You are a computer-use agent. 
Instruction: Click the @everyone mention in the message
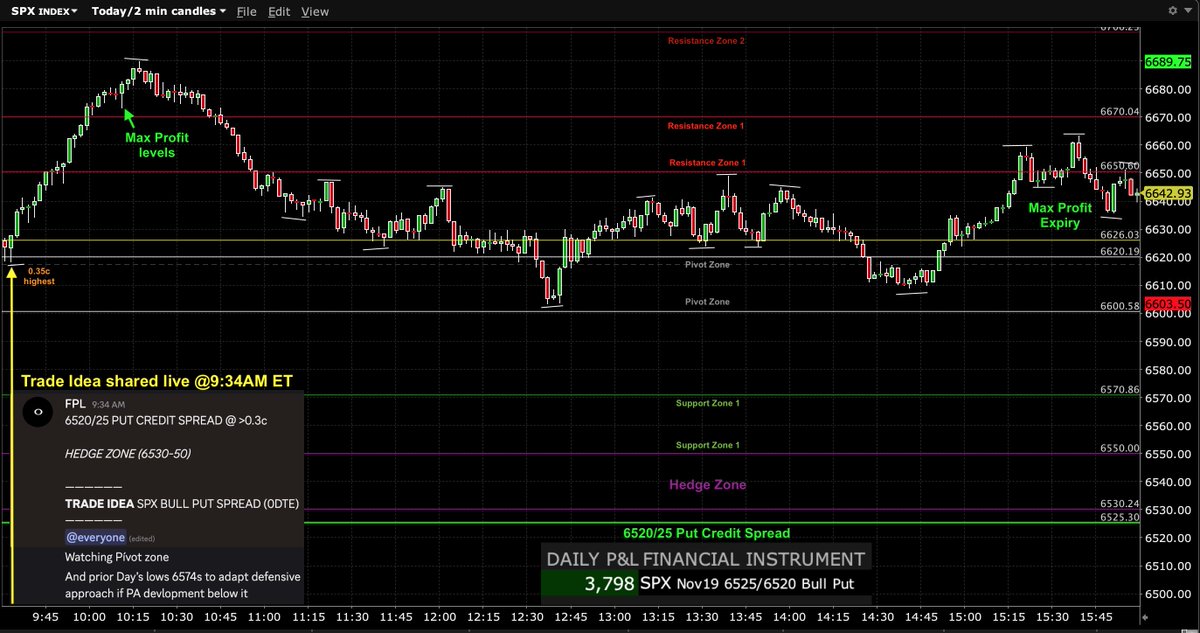[x=95, y=537]
